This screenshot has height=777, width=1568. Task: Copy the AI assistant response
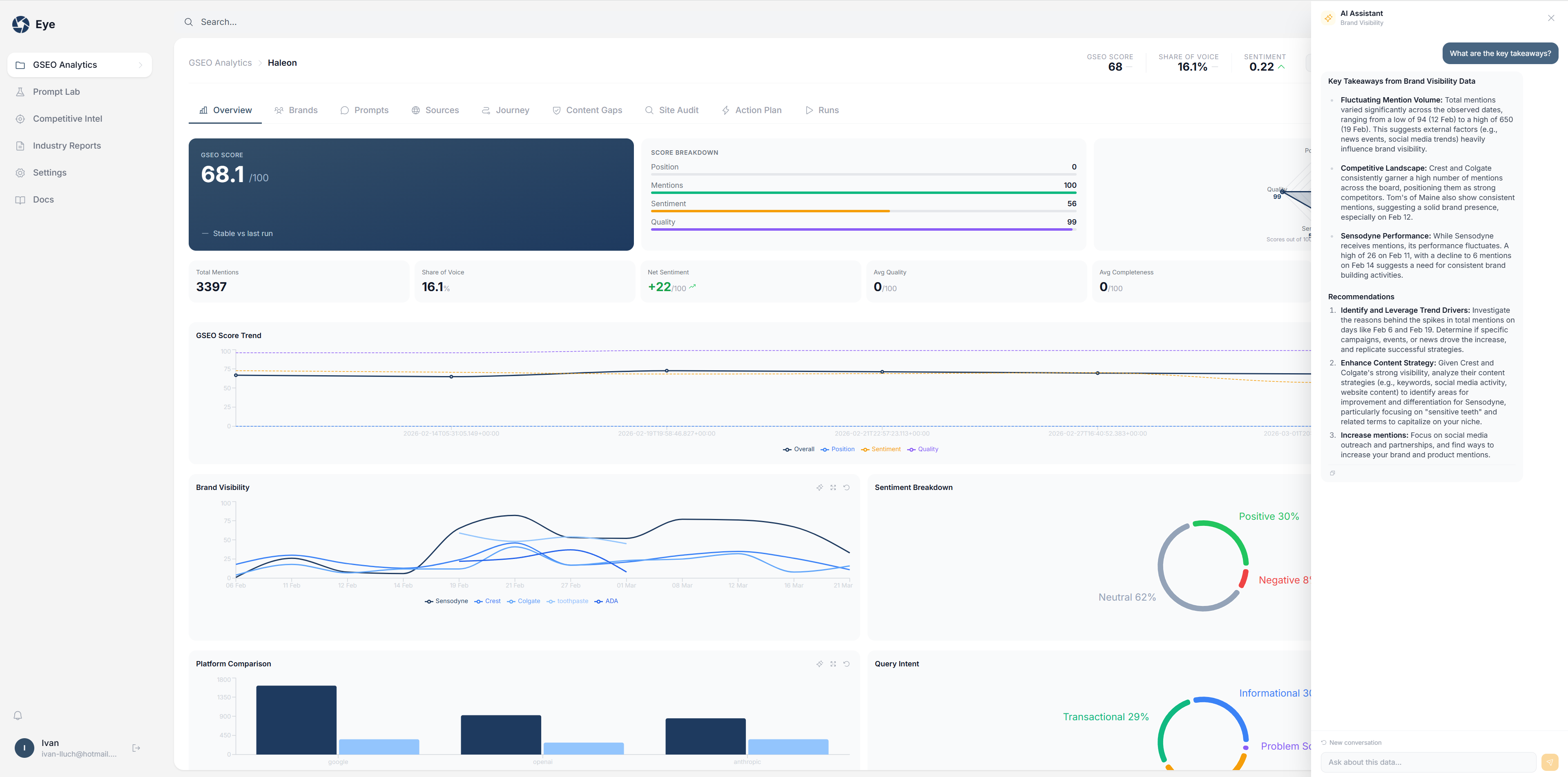pos(1332,473)
